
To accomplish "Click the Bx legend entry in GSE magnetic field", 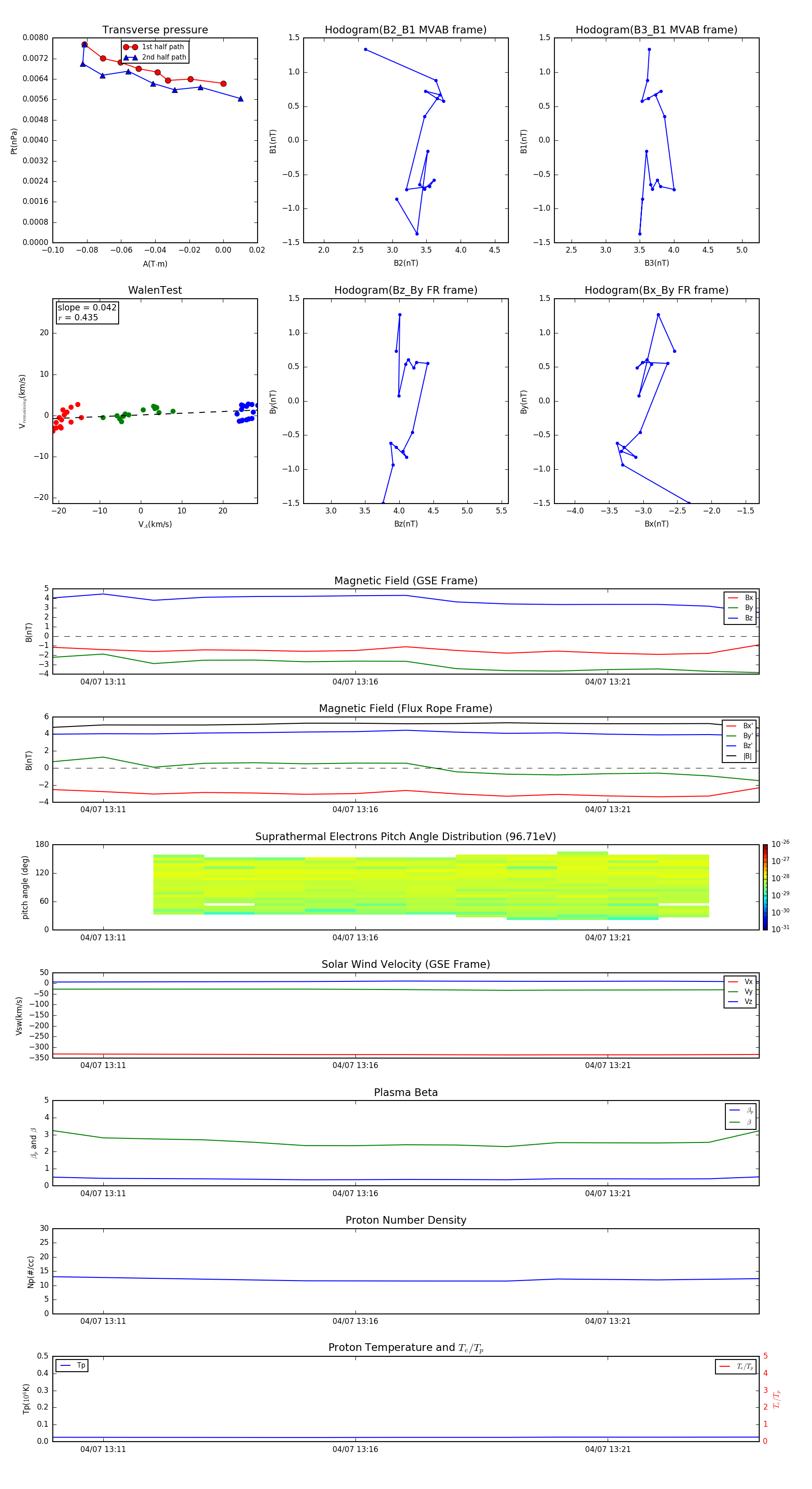I will [x=740, y=598].
